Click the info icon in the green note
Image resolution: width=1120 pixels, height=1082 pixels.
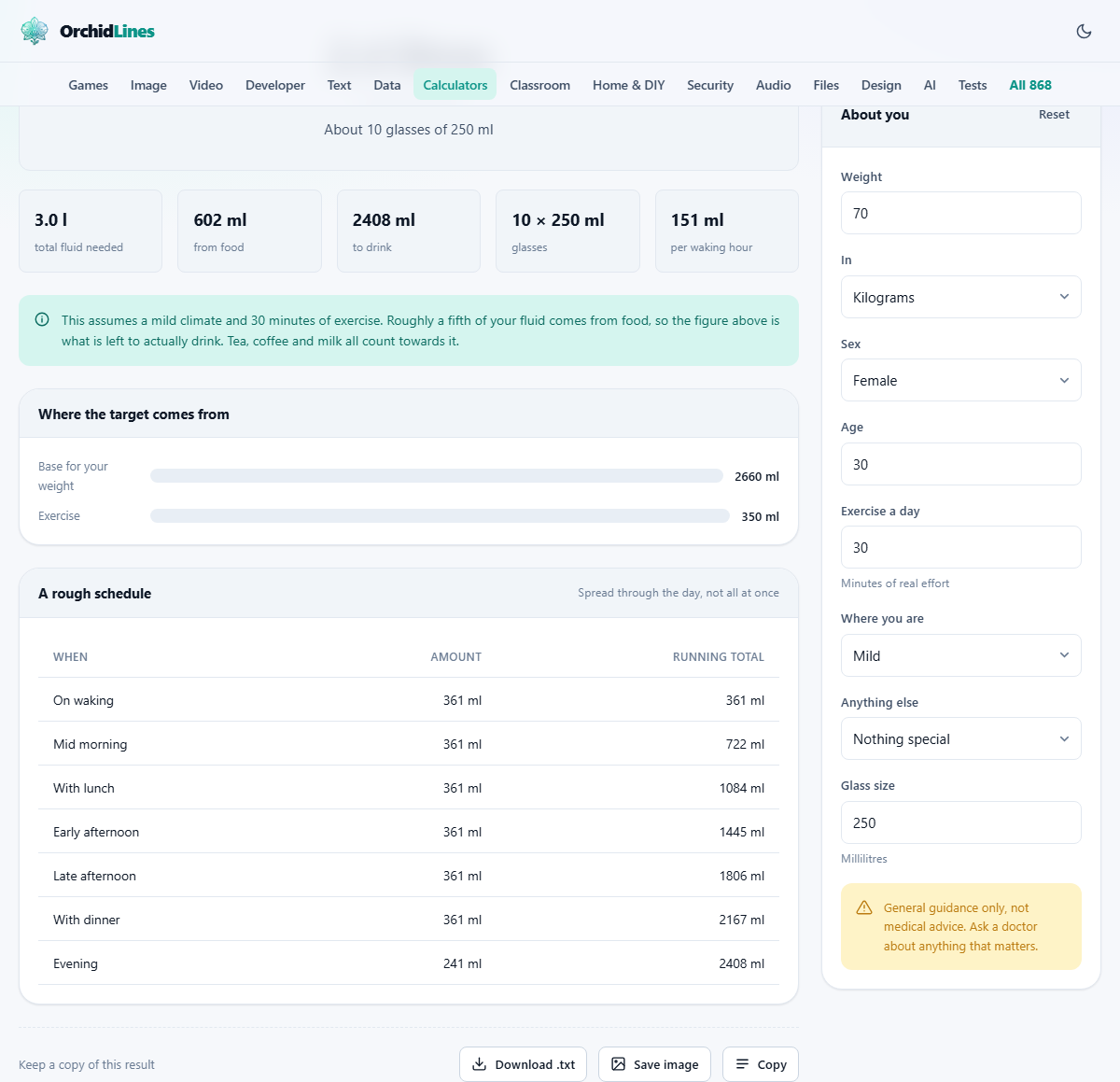(42, 320)
